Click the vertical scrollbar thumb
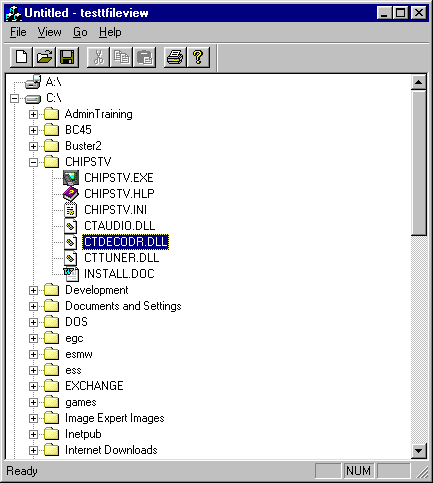Image resolution: width=433 pixels, height=483 pixels. click(x=419, y=163)
